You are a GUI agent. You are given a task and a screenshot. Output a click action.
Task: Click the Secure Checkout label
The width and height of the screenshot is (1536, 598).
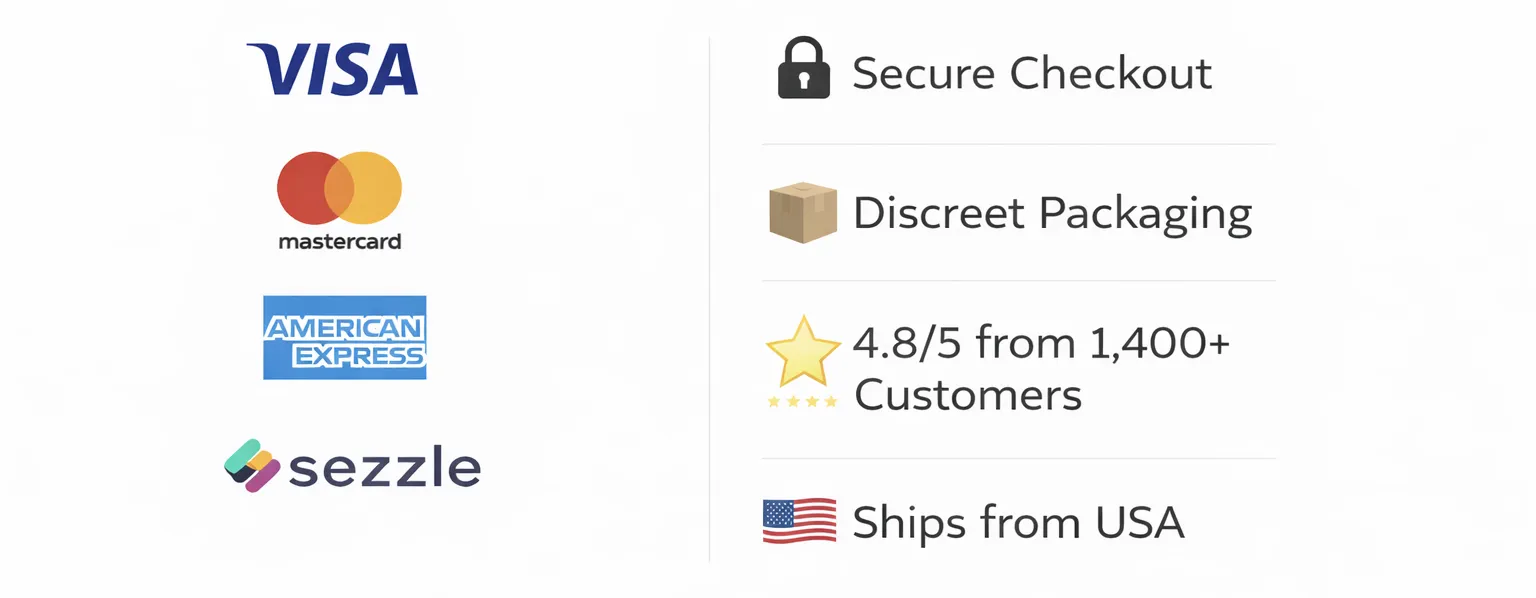[1031, 74]
